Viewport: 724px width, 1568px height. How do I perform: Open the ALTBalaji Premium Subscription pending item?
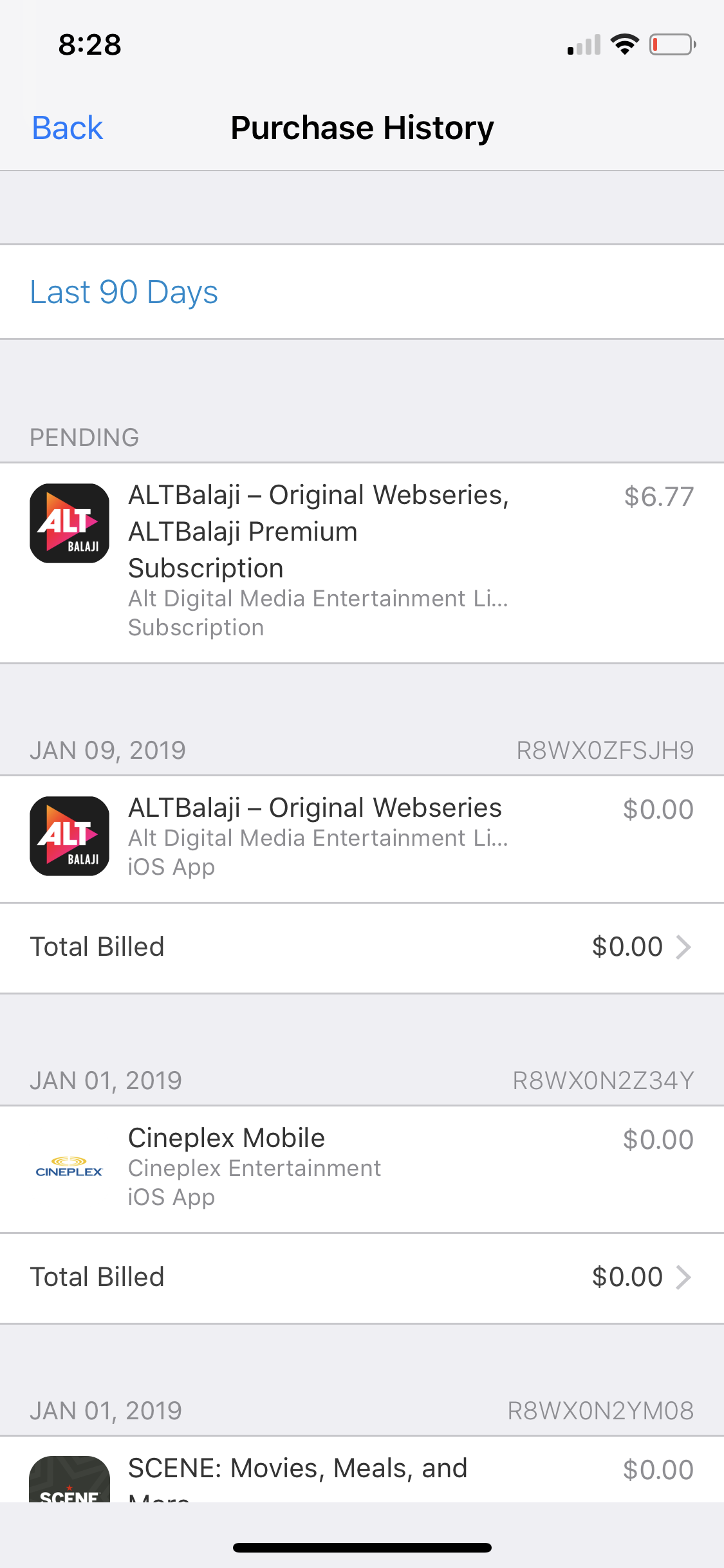pyautogui.click(x=319, y=532)
